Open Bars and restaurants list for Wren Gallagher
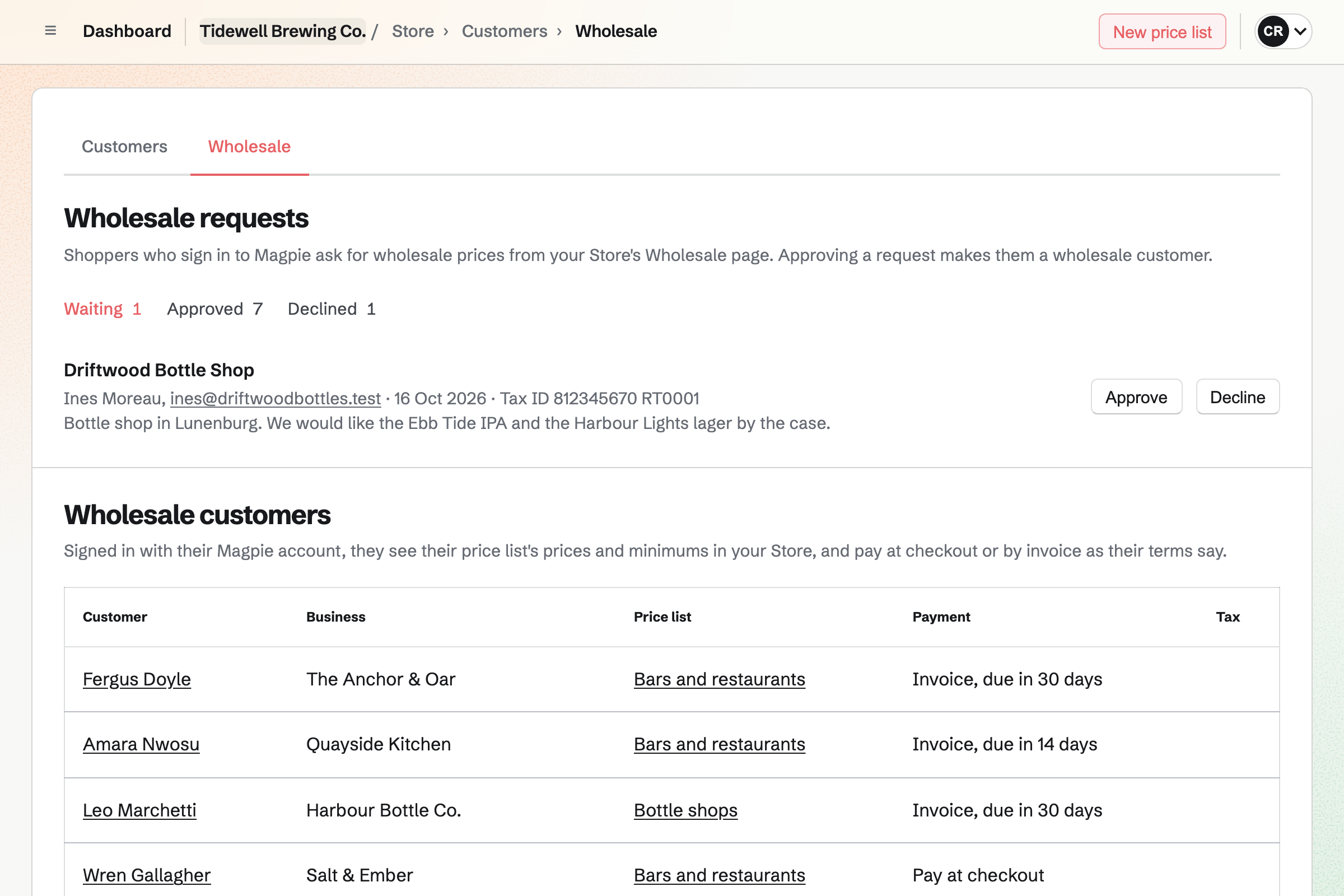Image resolution: width=1344 pixels, height=896 pixels. click(720, 875)
